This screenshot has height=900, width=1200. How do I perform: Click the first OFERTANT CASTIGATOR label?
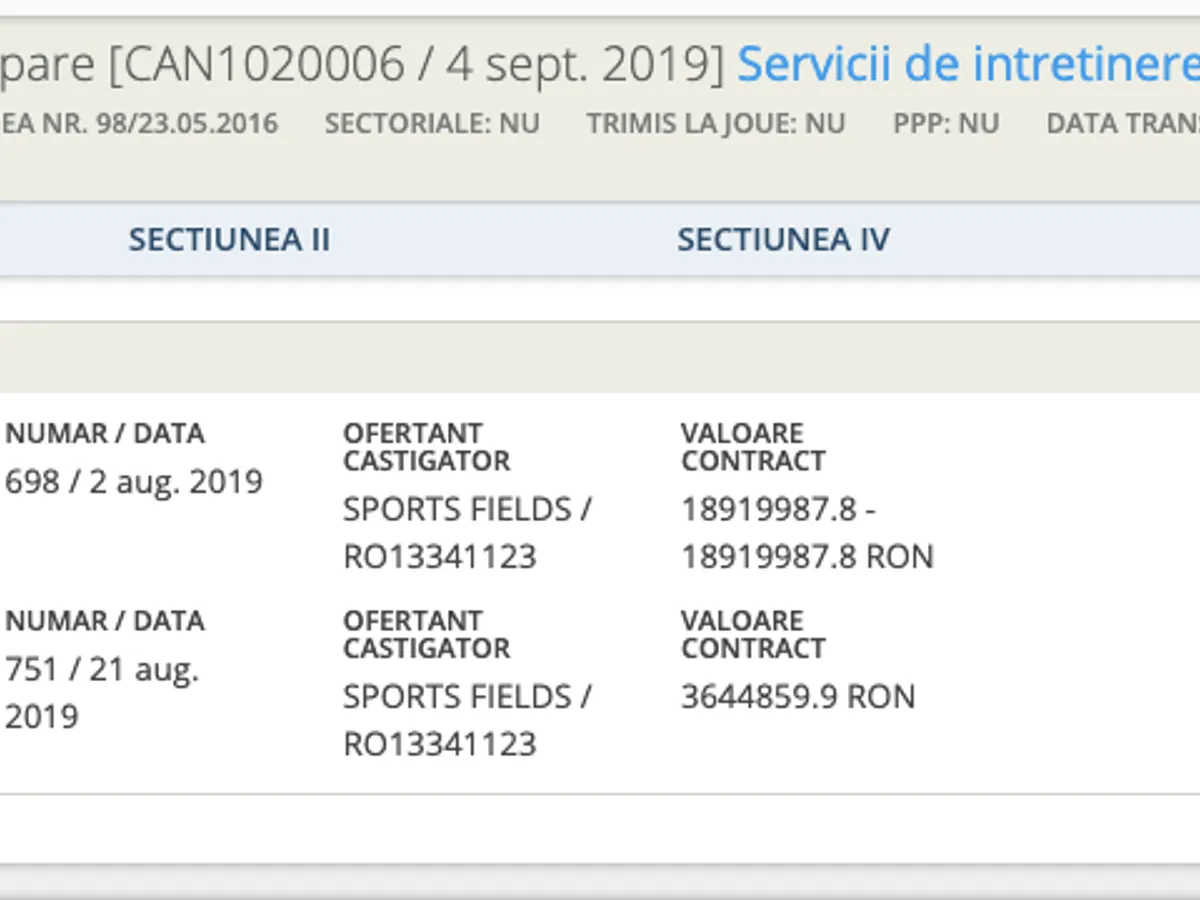coord(427,447)
